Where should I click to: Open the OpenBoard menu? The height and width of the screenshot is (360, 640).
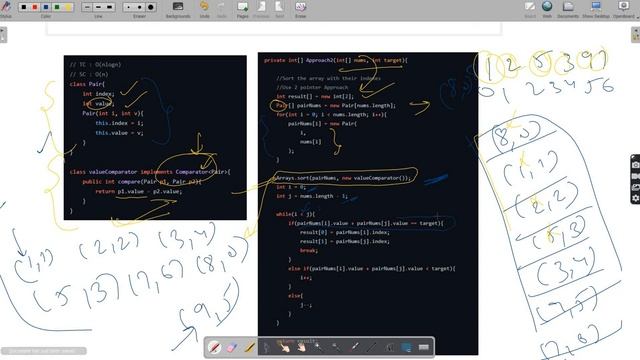point(624,9)
